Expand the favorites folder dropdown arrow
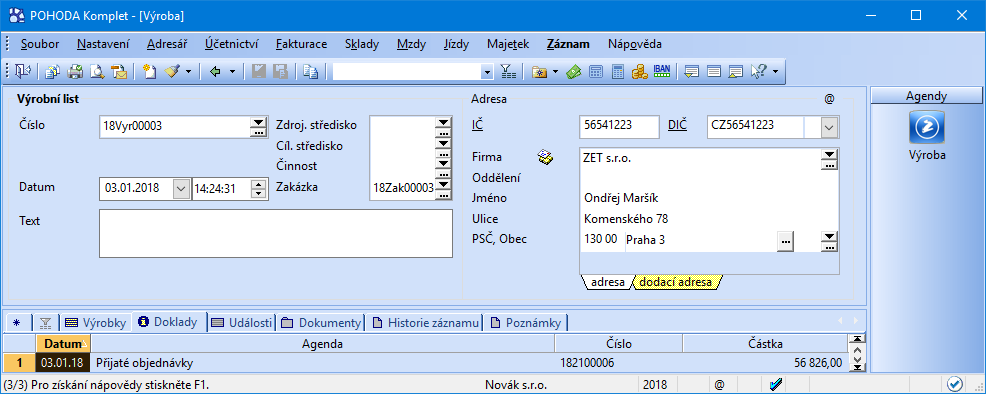 click(555, 72)
